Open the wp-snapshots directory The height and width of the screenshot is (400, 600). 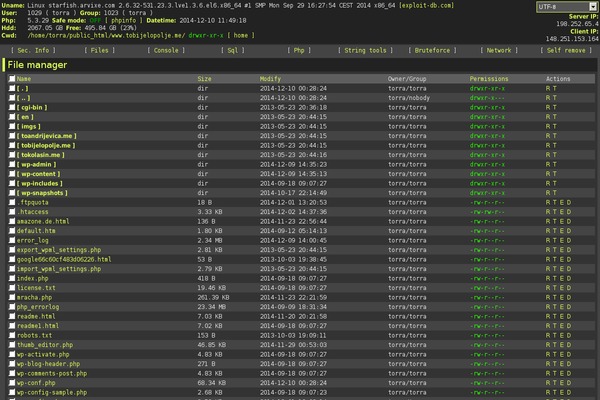click(42, 193)
